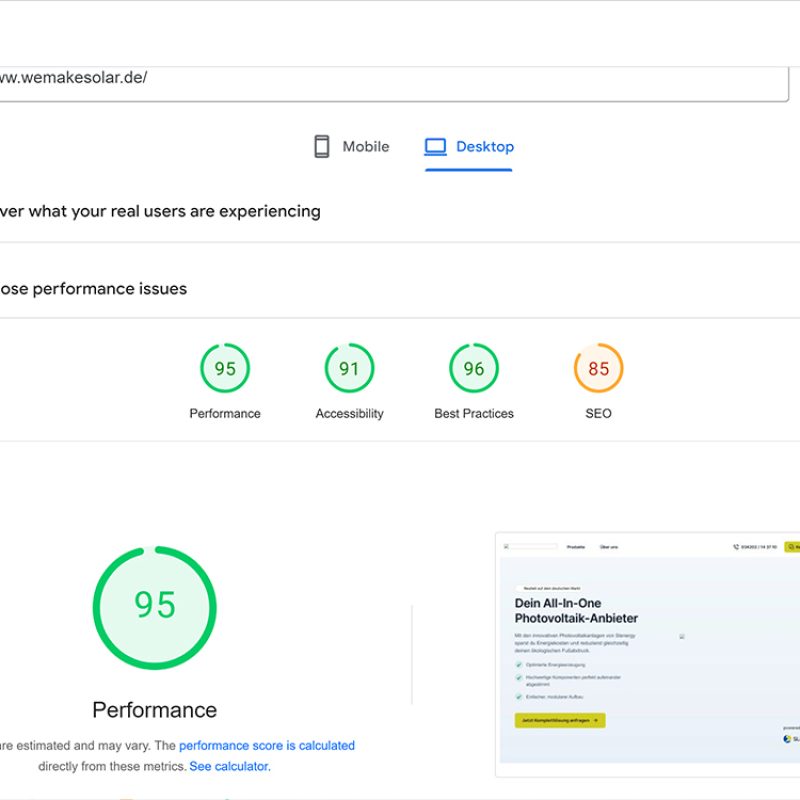This screenshot has height=800, width=800.
Task: Expand the 'performance issues' section heading
Action: click(x=94, y=289)
